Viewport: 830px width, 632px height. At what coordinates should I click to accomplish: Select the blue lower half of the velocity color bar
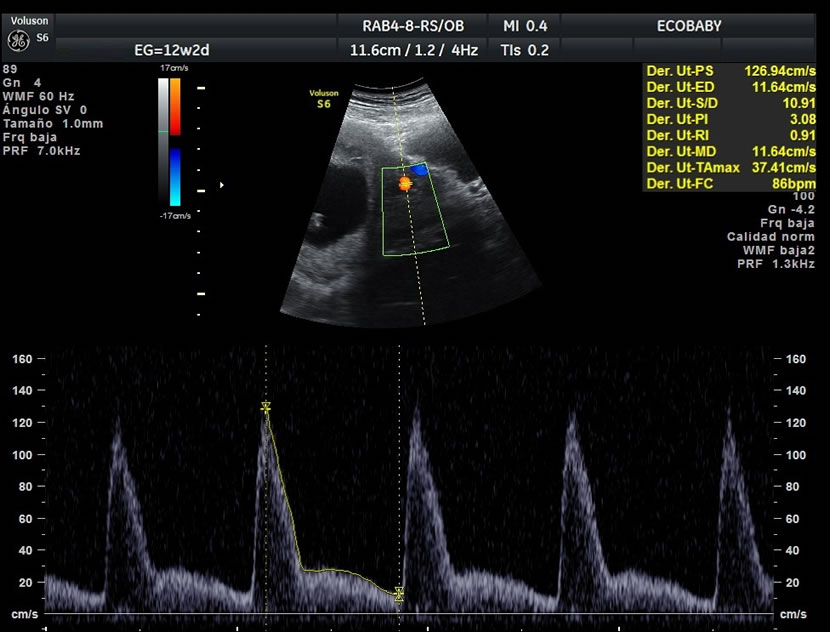pyautogui.click(x=175, y=177)
